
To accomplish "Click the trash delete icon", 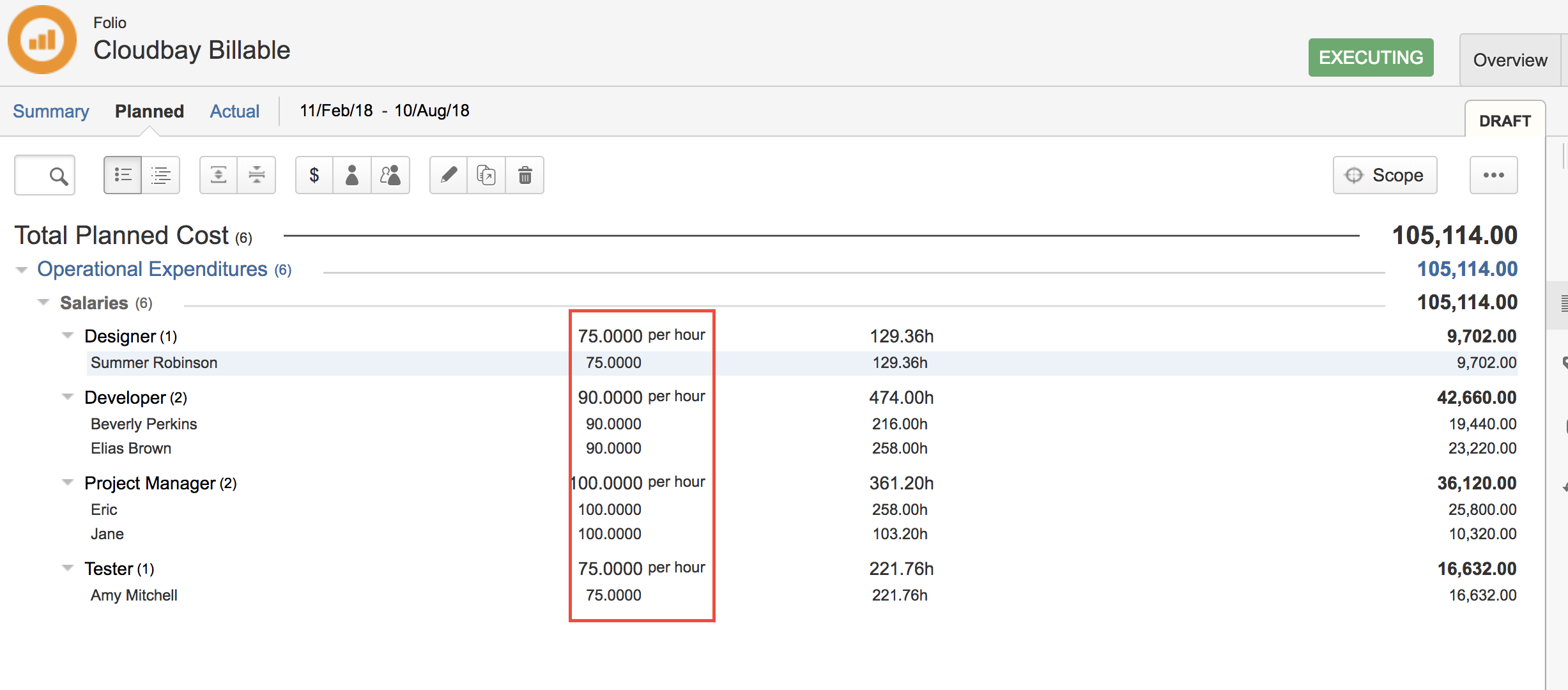I will coord(525,175).
